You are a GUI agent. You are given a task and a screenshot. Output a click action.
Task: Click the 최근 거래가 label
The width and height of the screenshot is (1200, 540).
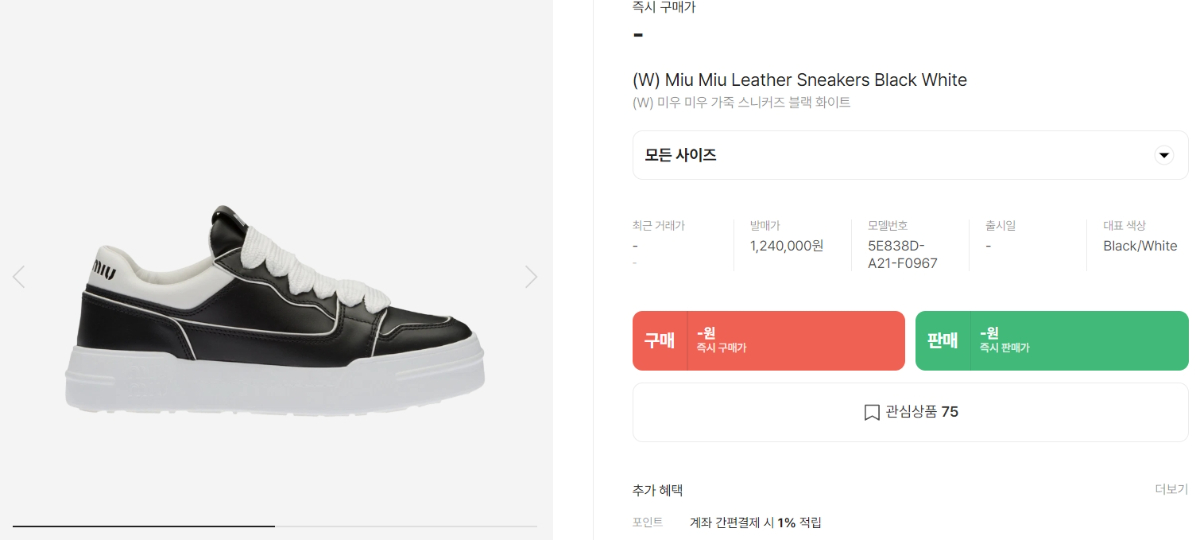point(659,226)
